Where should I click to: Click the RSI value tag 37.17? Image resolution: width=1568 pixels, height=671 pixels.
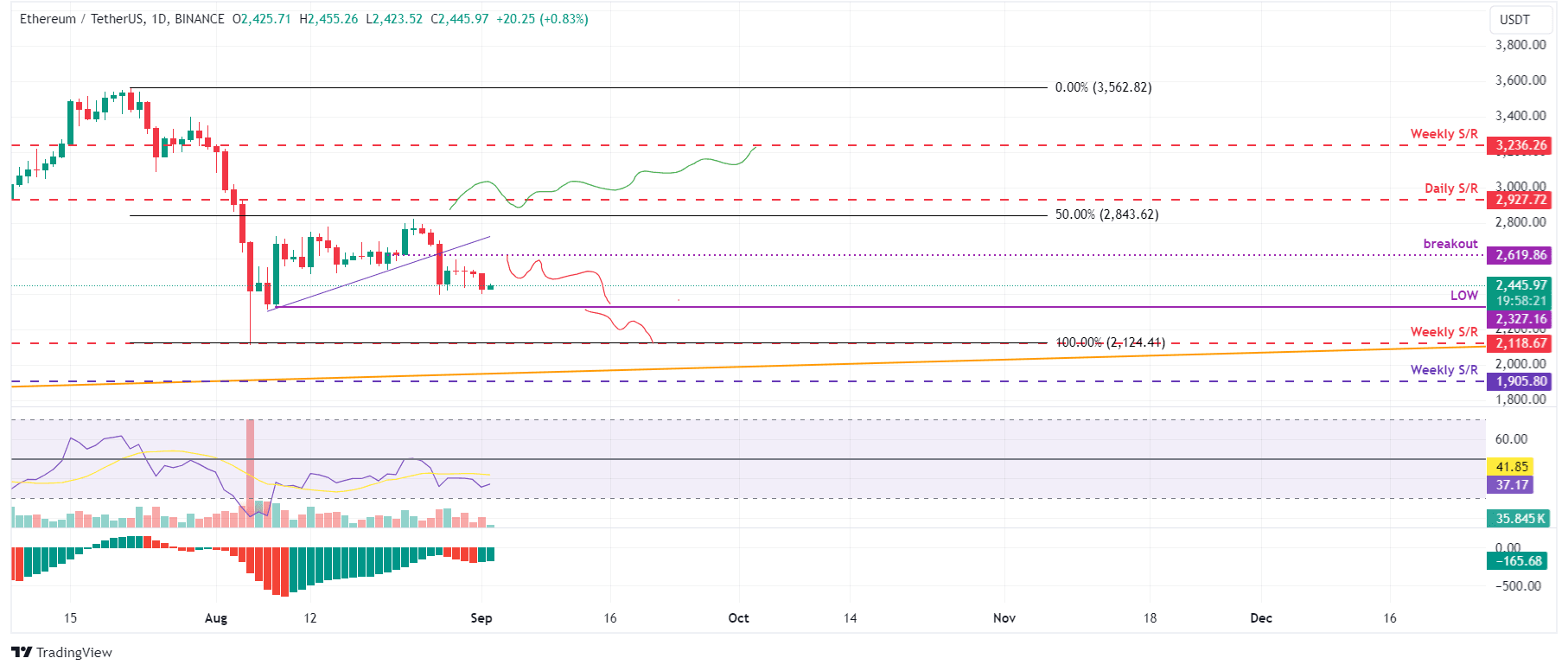pyautogui.click(x=1510, y=485)
